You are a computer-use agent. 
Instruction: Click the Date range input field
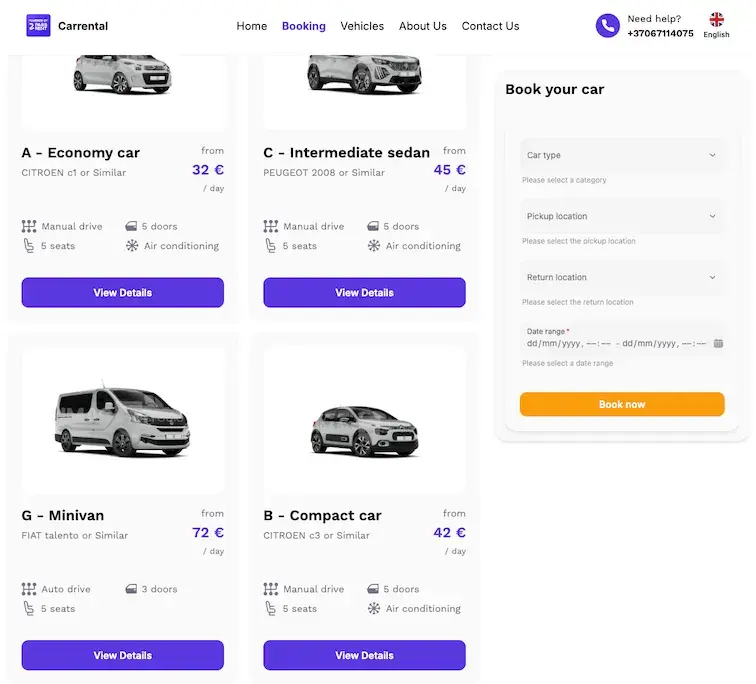(621, 338)
